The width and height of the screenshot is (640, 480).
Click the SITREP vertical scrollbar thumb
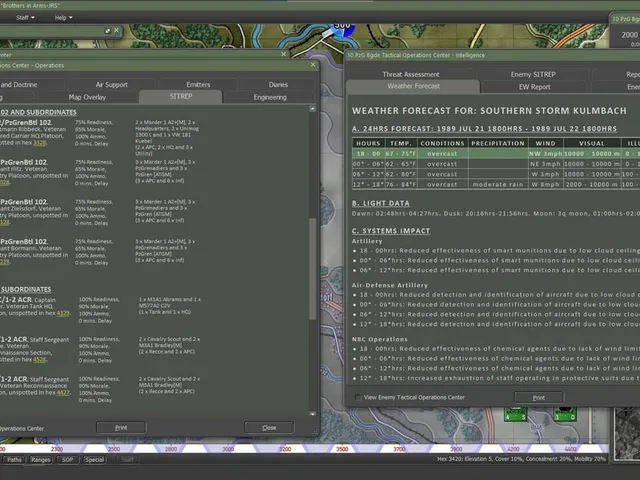312,269
